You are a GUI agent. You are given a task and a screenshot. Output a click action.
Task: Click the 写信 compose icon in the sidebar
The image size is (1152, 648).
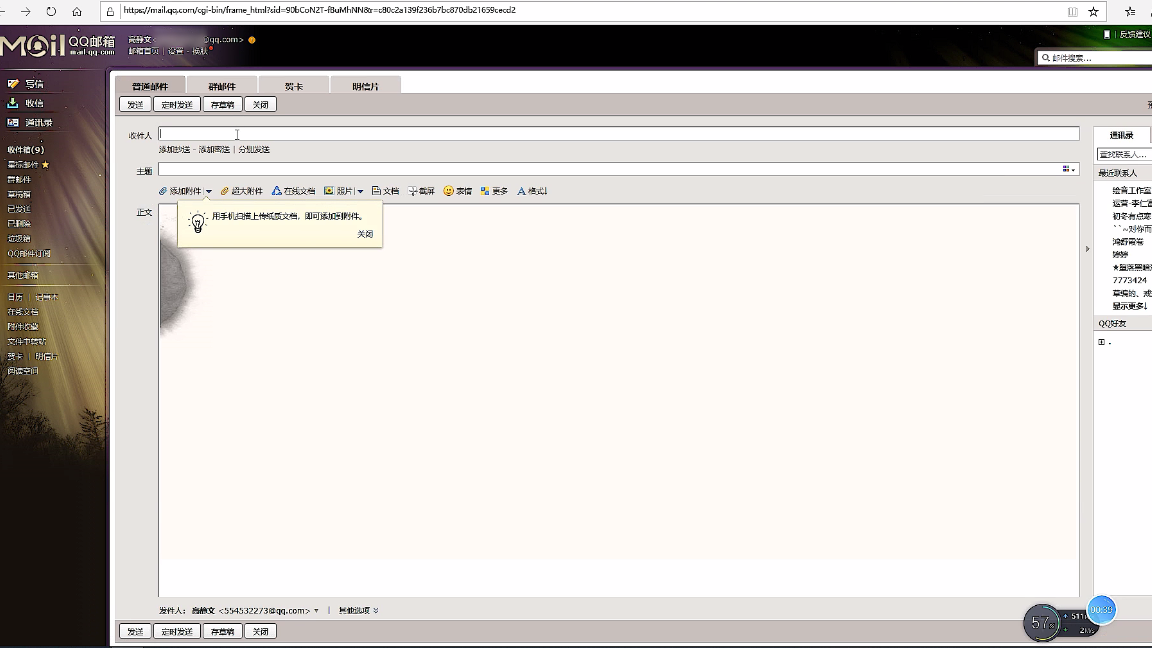13,84
